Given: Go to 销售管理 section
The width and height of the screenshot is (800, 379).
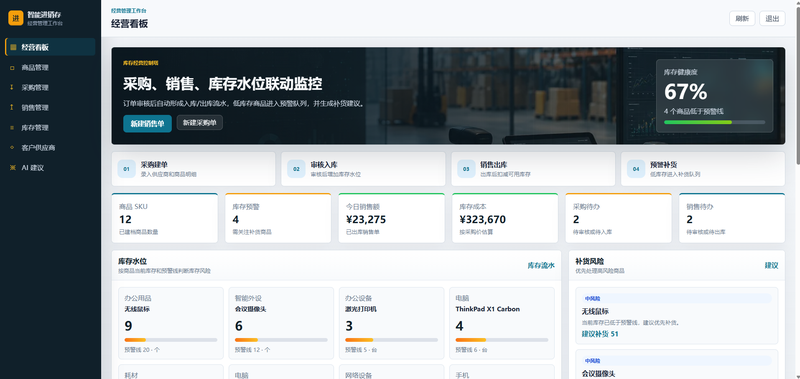Looking at the screenshot, I should (x=50, y=107).
